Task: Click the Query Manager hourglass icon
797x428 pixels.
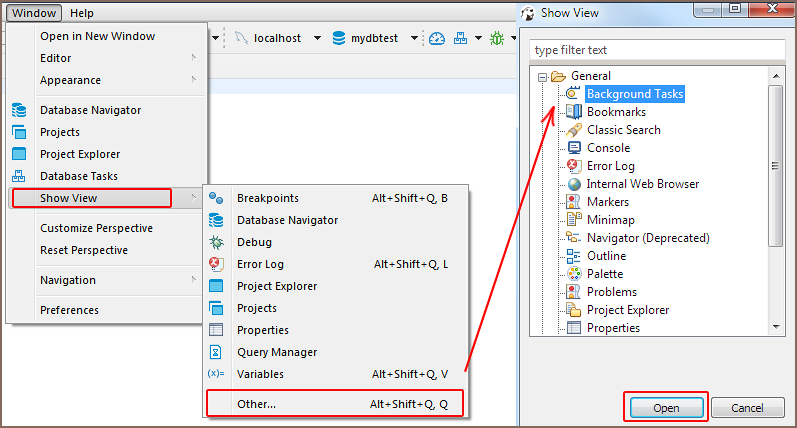Action: (216, 352)
